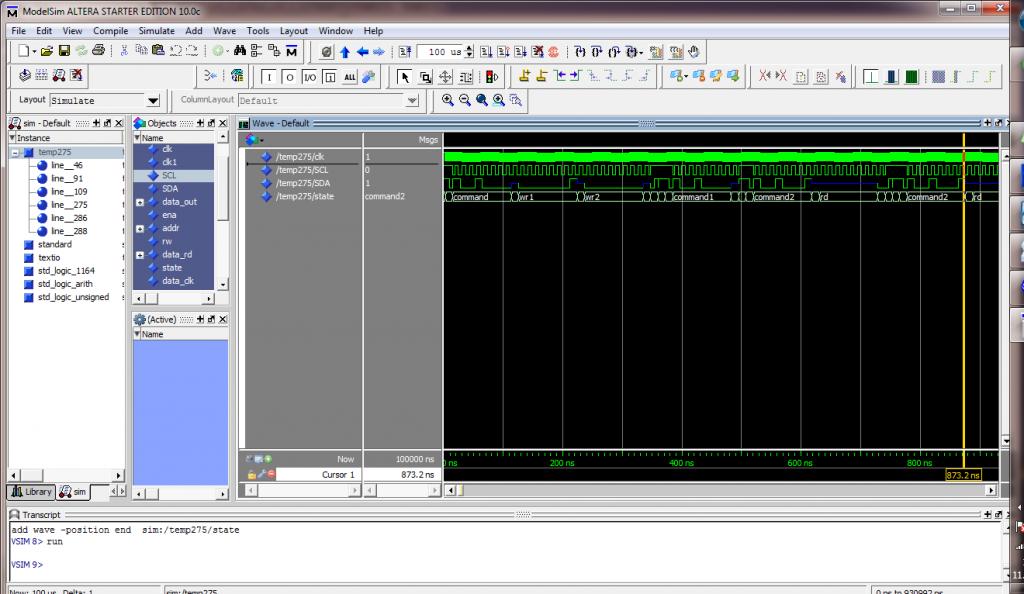Select the /temp275/SDA signal in Wave
This screenshot has width=1024, height=594.
pyautogui.click(x=300, y=183)
